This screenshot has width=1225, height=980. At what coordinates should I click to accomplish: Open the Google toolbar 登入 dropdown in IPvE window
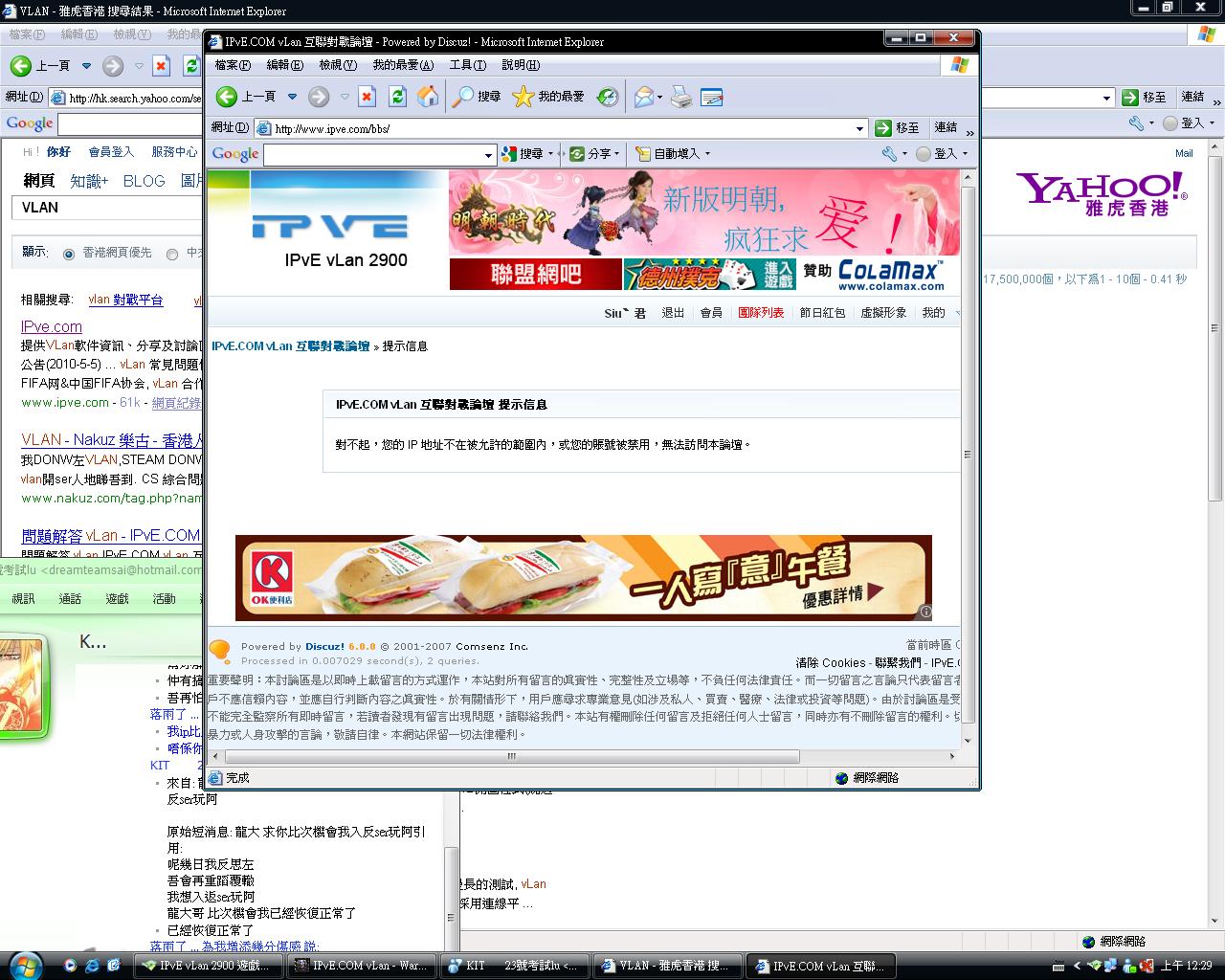coord(965,153)
